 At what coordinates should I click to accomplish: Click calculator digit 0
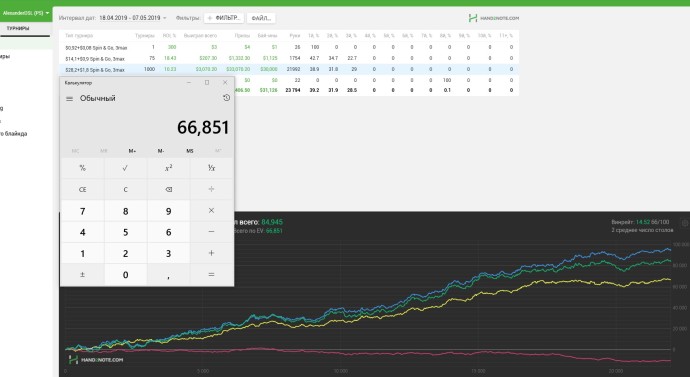[125, 275]
